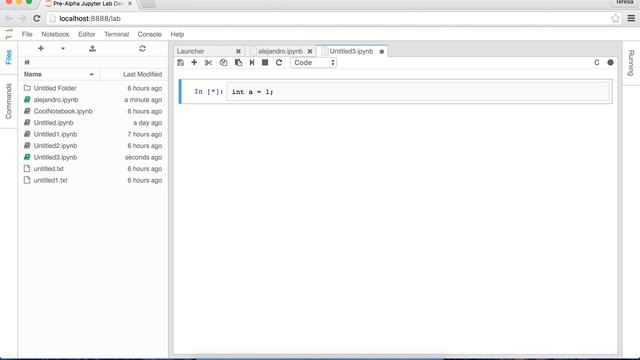Screen dimensions: 640x360
Task: Click the kernel busy status circle
Action: [610, 62]
